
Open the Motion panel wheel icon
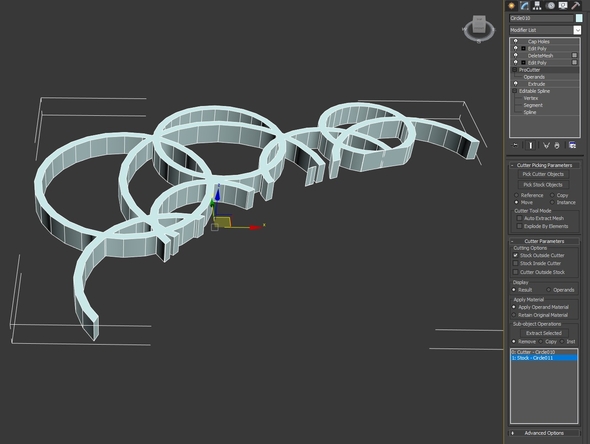point(550,6)
